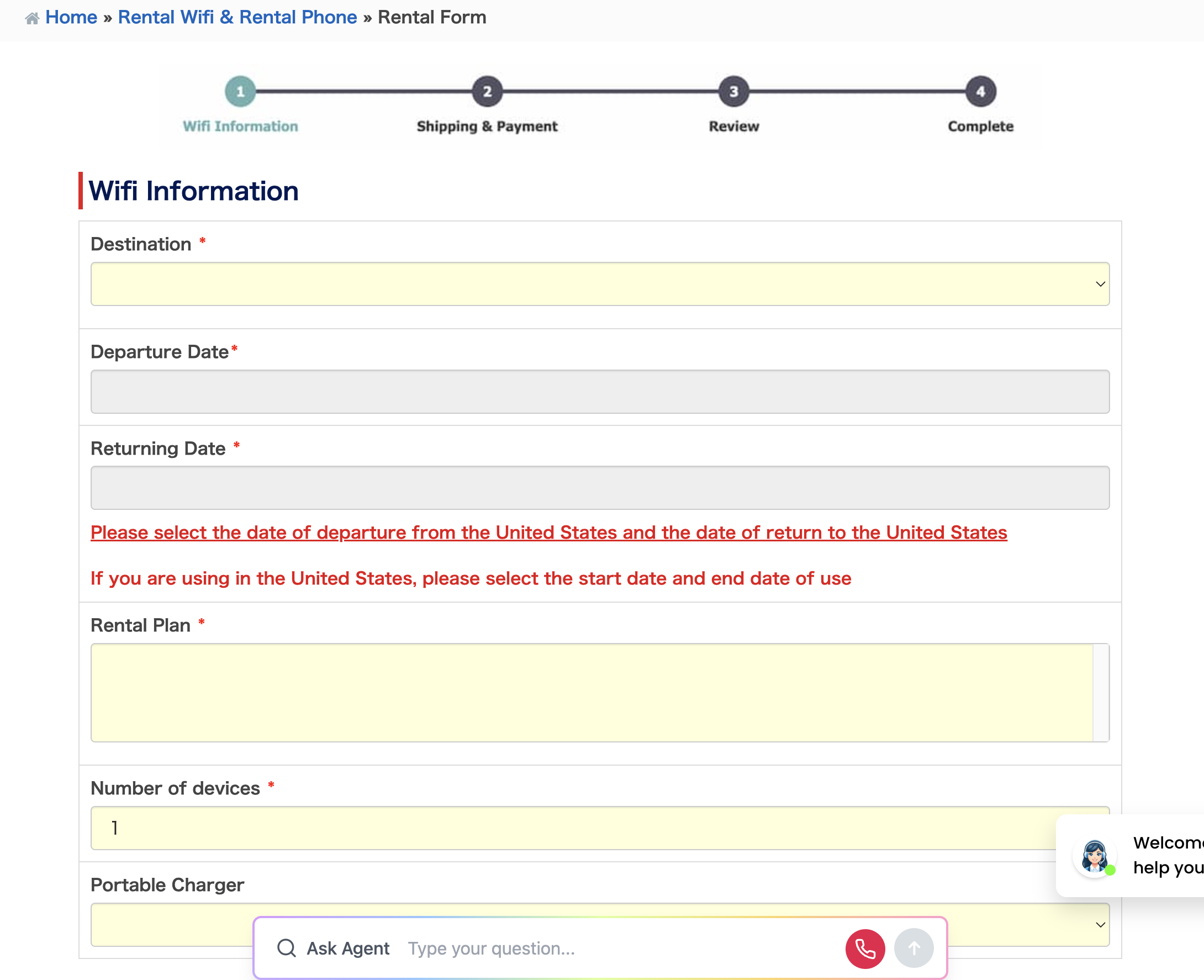The width and height of the screenshot is (1204, 980).
Task: Open Rental Wifi & Rental Phone link
Action: [237, 18]
